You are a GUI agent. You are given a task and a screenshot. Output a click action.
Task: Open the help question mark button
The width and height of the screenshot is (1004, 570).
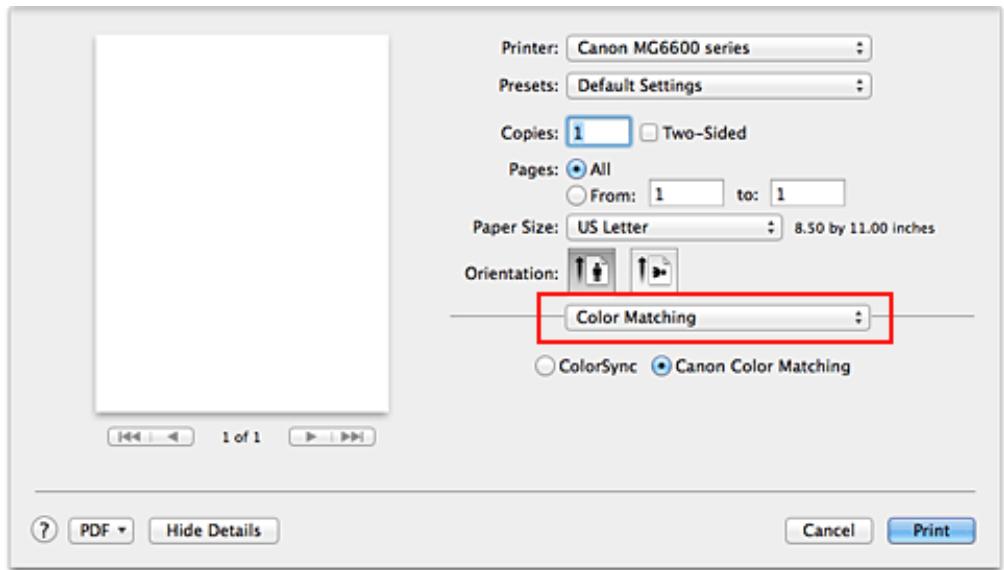coord(44,530)
